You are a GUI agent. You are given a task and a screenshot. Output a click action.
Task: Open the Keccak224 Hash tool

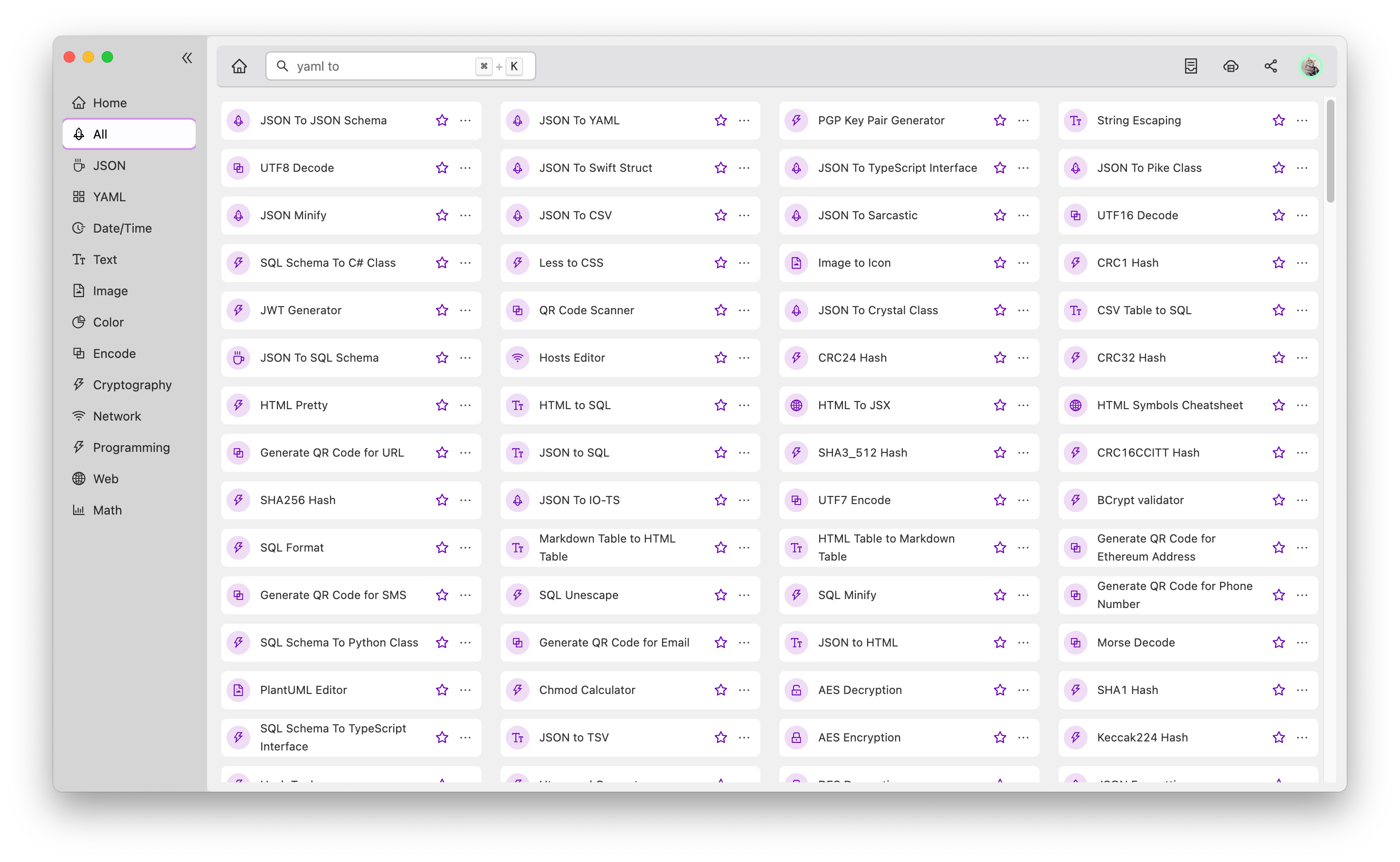pos(1188,737)
